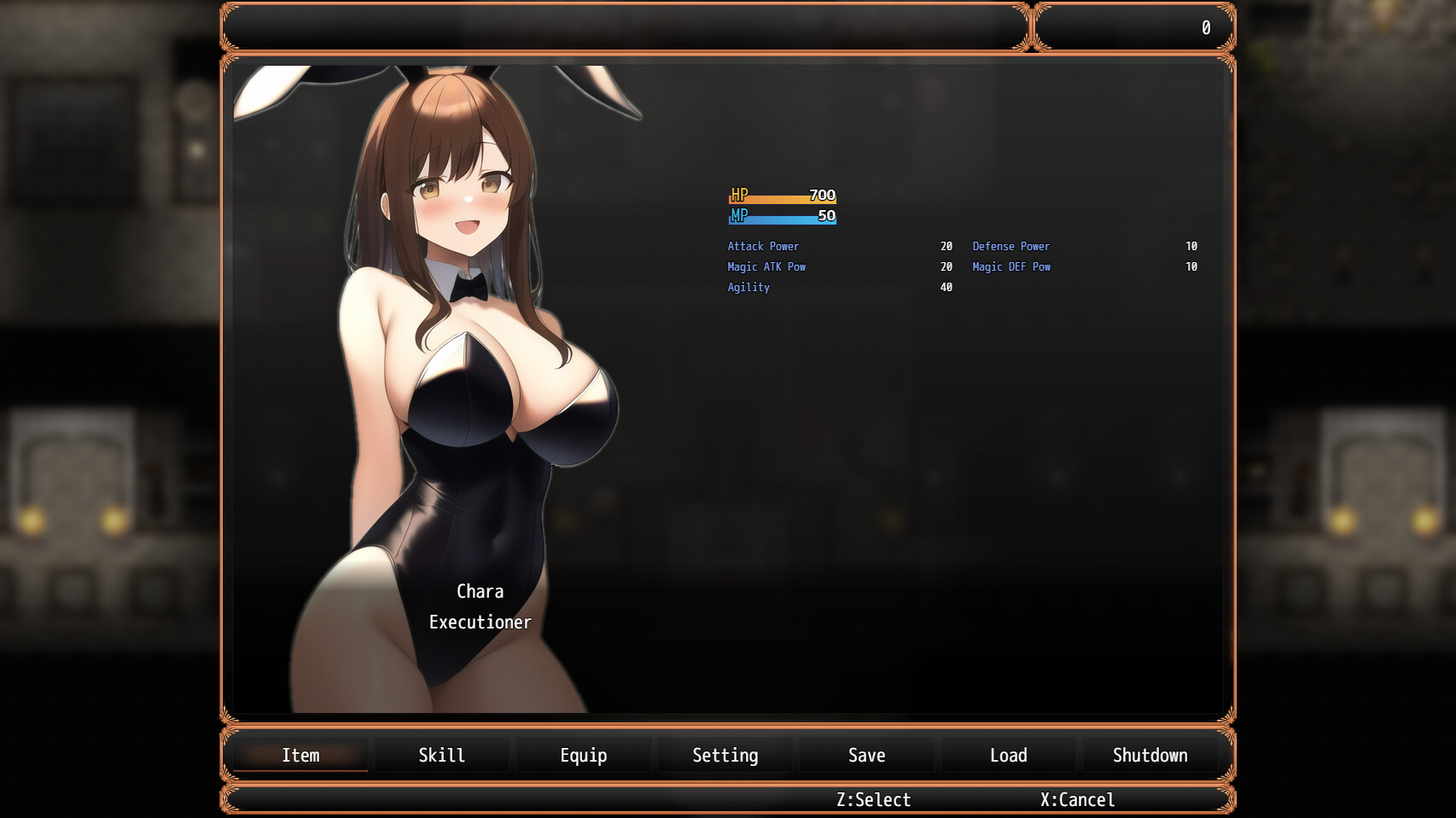This screenshot has height=818, width=1456.
Task: Go to the Setting option
Action: 725,756
